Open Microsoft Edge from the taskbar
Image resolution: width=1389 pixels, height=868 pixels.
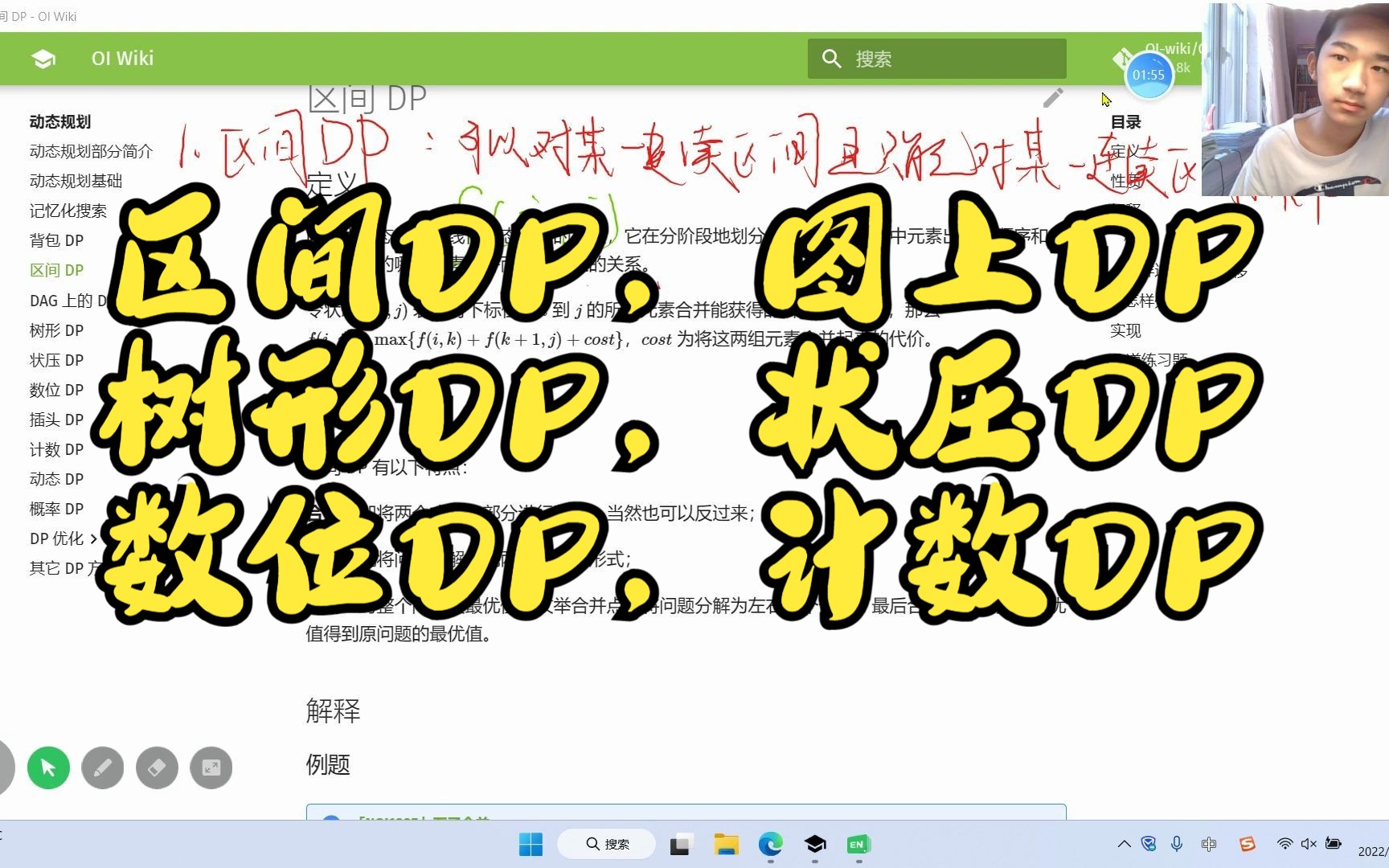[x=771, y=844]
